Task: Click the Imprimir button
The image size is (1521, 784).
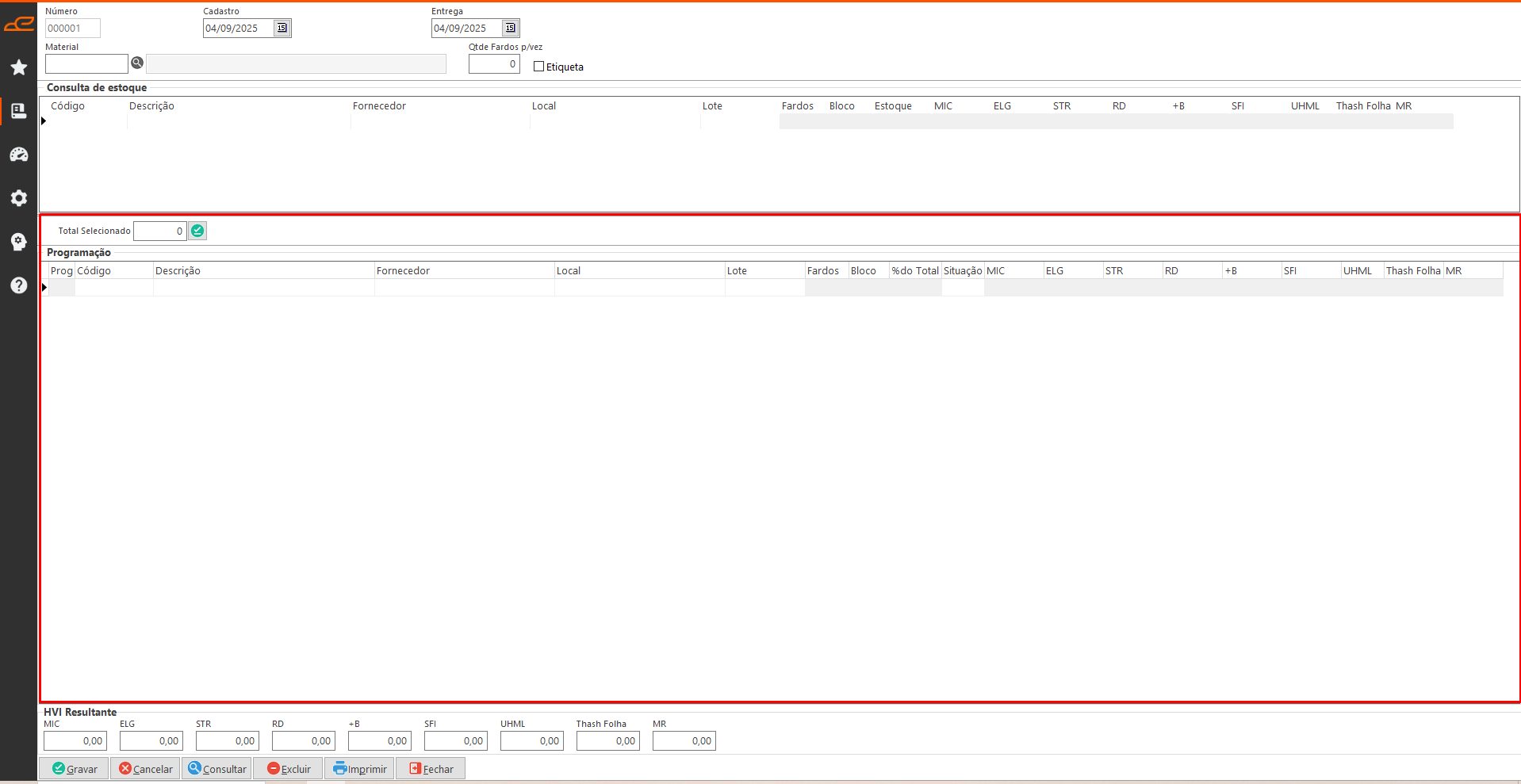Action: [x=360, y=769]
